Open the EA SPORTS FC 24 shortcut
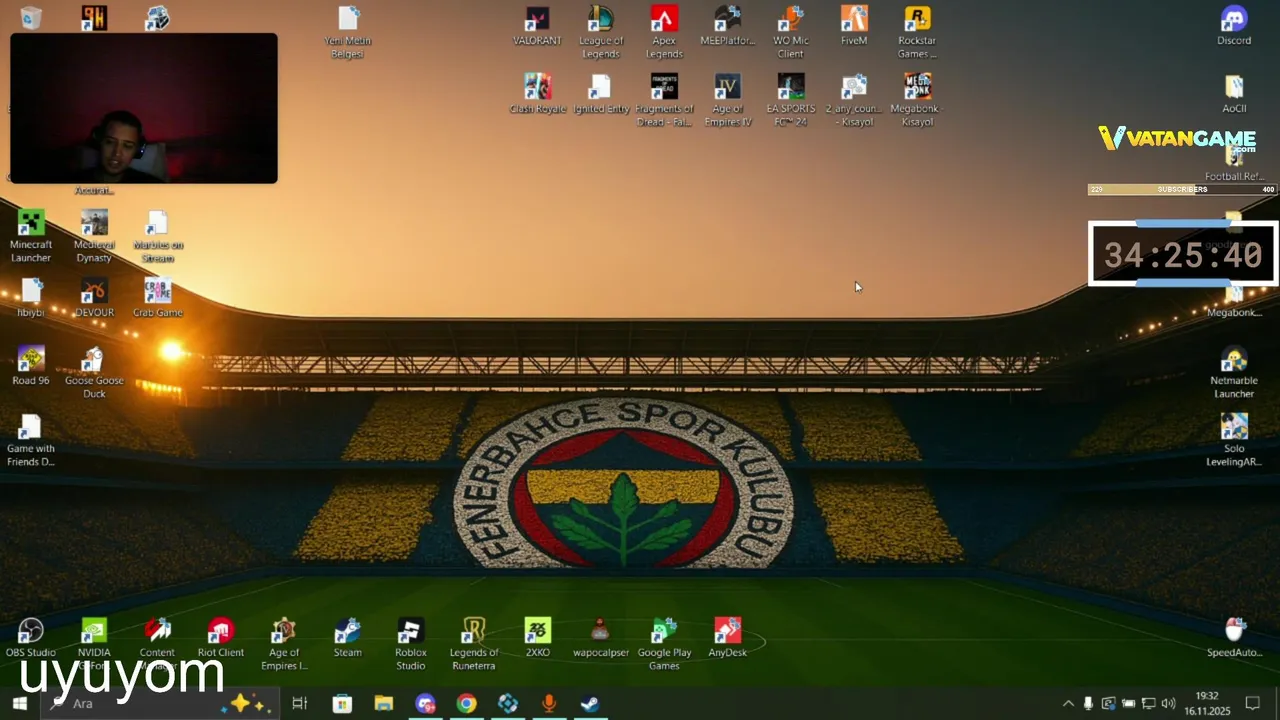Viewport: 1280px width, 720px height. [x=790, y=100]
